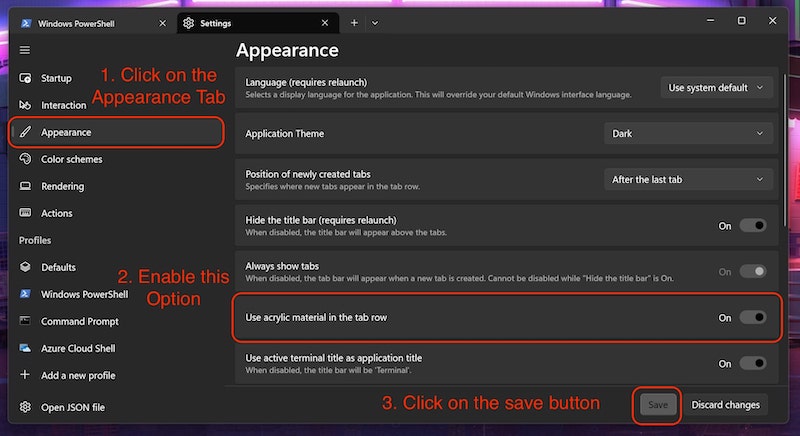This screenshot has width=800, height=436.
Task: Click the Open JSON file gear icon
Action: click(x=25, y=407)
